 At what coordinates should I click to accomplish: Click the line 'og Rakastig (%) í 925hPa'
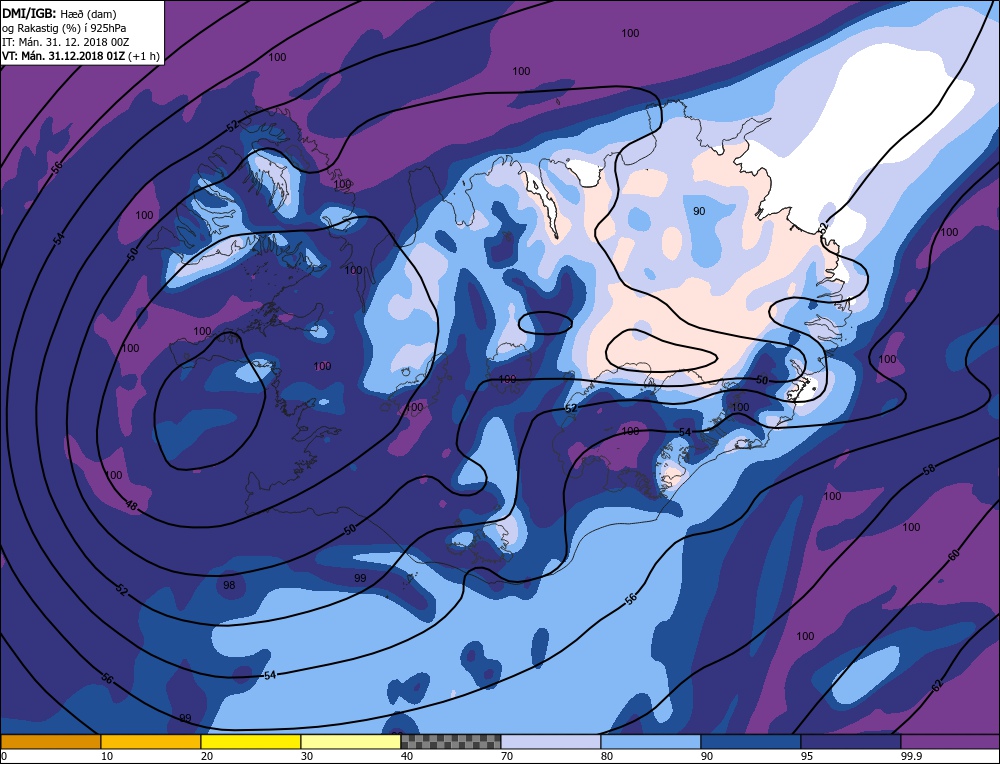[64, 27]
